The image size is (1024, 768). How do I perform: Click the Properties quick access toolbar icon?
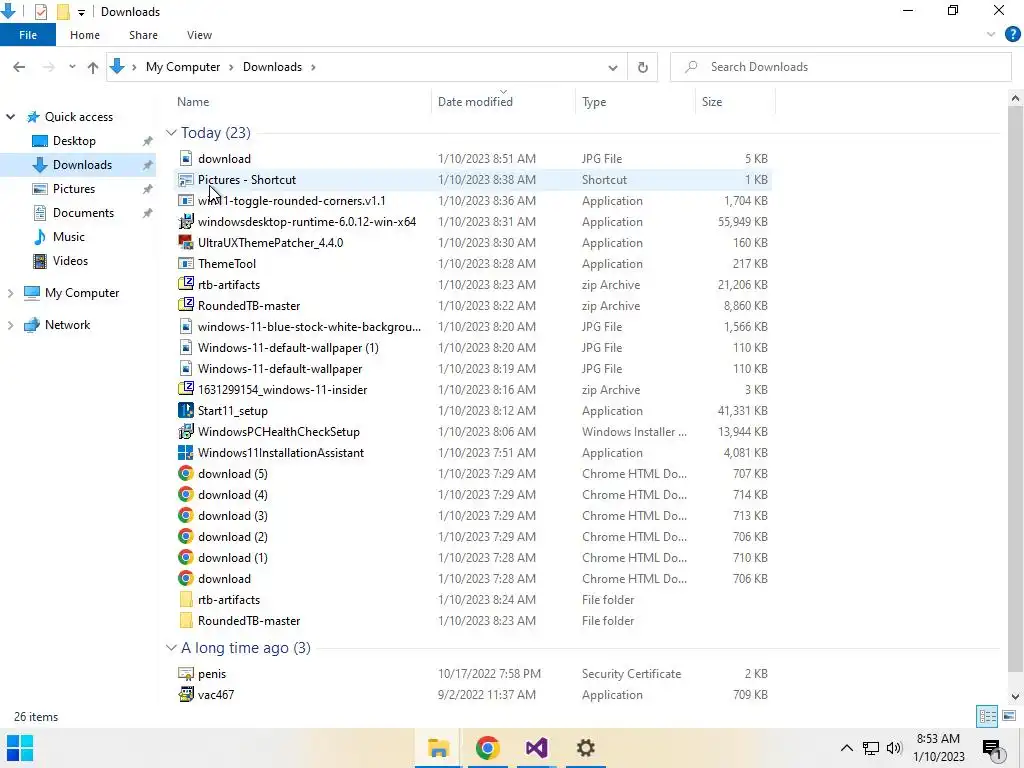coord(40,12)
